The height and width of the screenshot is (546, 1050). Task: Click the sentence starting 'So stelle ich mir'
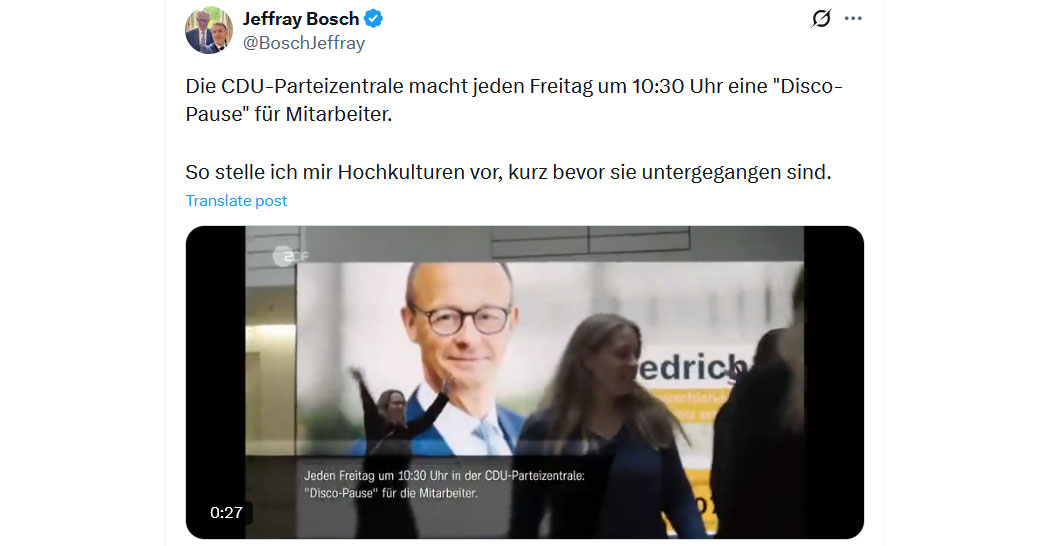[x=508, y=172]
